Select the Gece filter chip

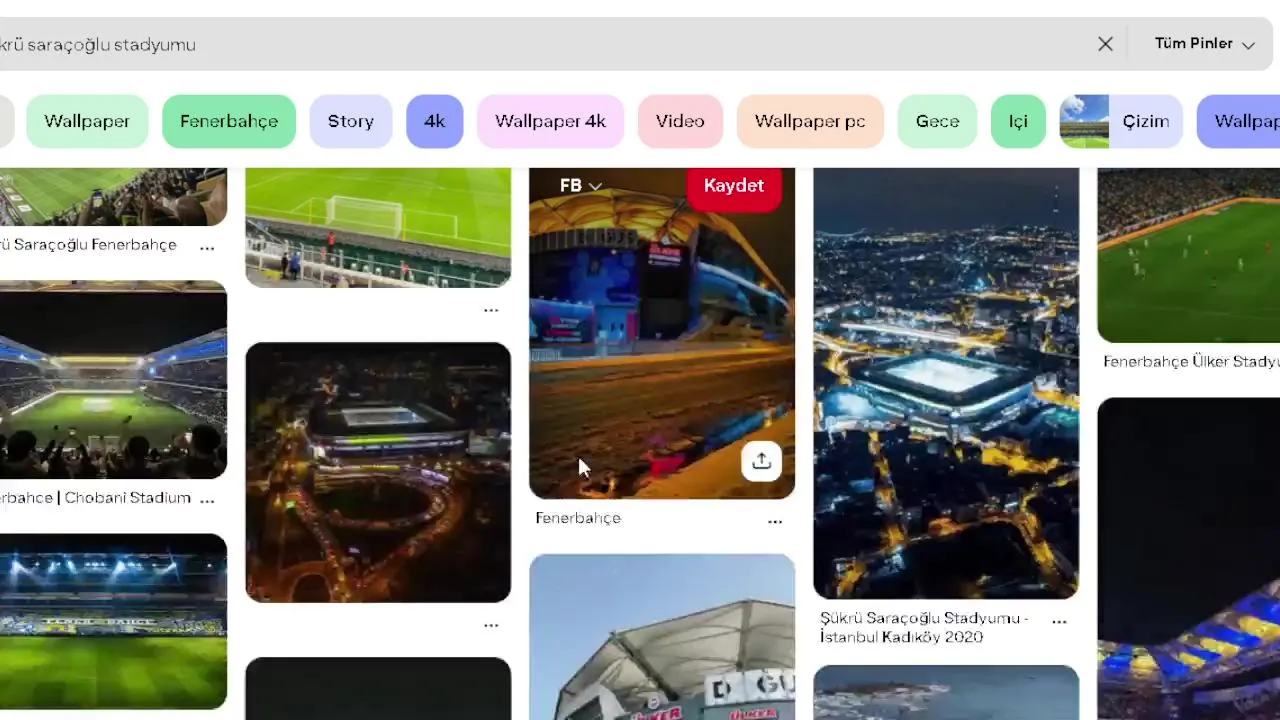(x=937, y=121)
